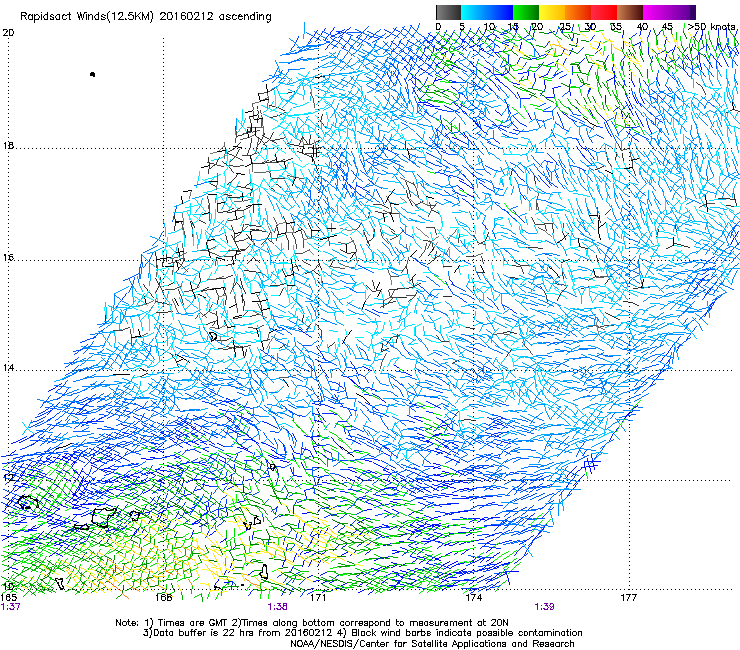Screen dimensions: 740x650
Task: Click the purple "1:38" time label
Action: click(277, 607)
